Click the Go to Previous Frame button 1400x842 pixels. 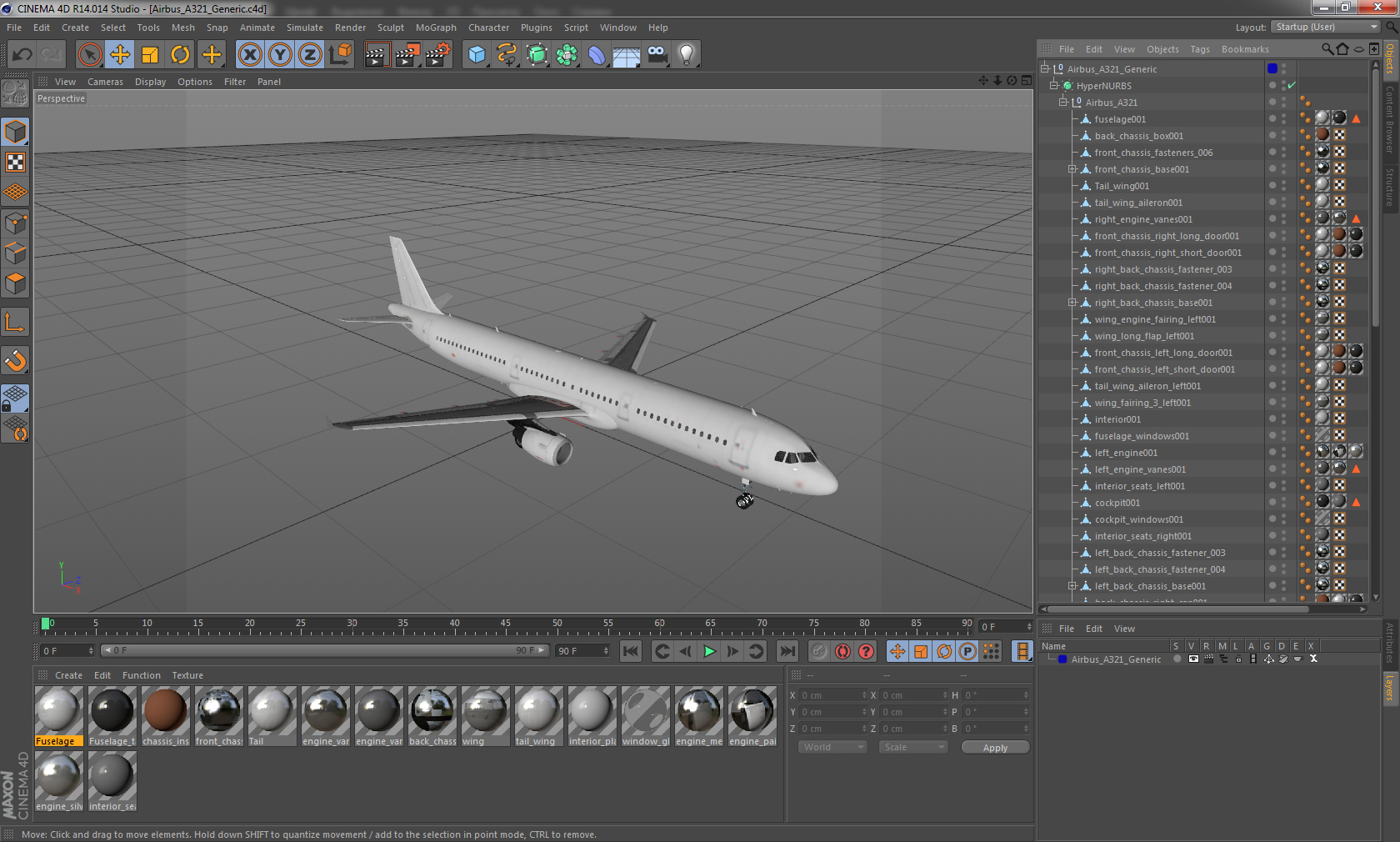tap(685, 651)
